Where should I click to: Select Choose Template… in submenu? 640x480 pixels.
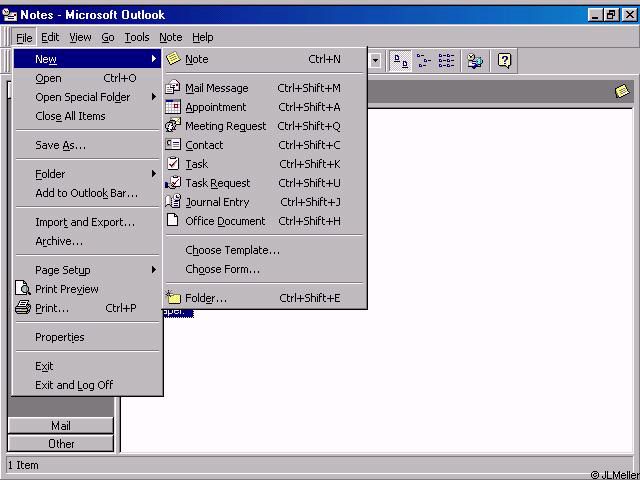264,250
